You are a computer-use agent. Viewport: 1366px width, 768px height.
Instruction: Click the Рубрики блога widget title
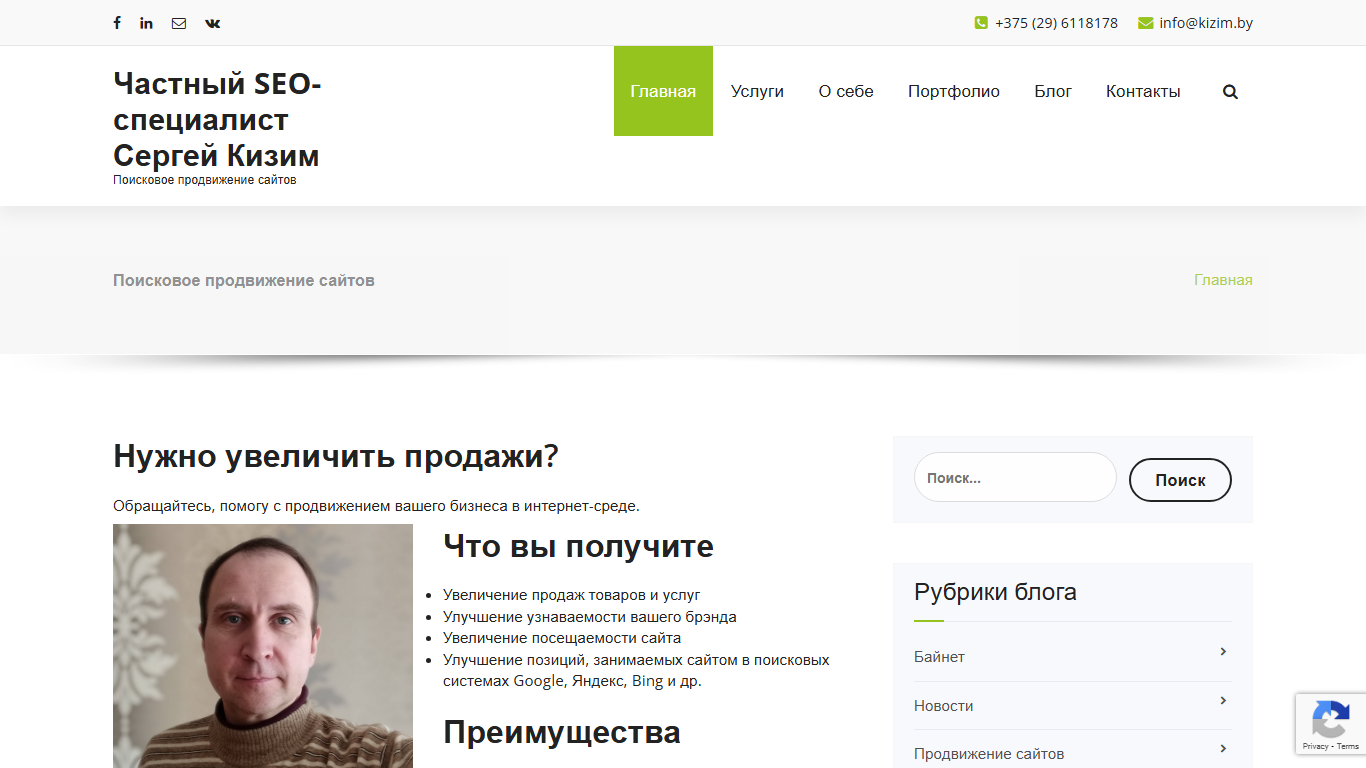[x=995, y=592]
